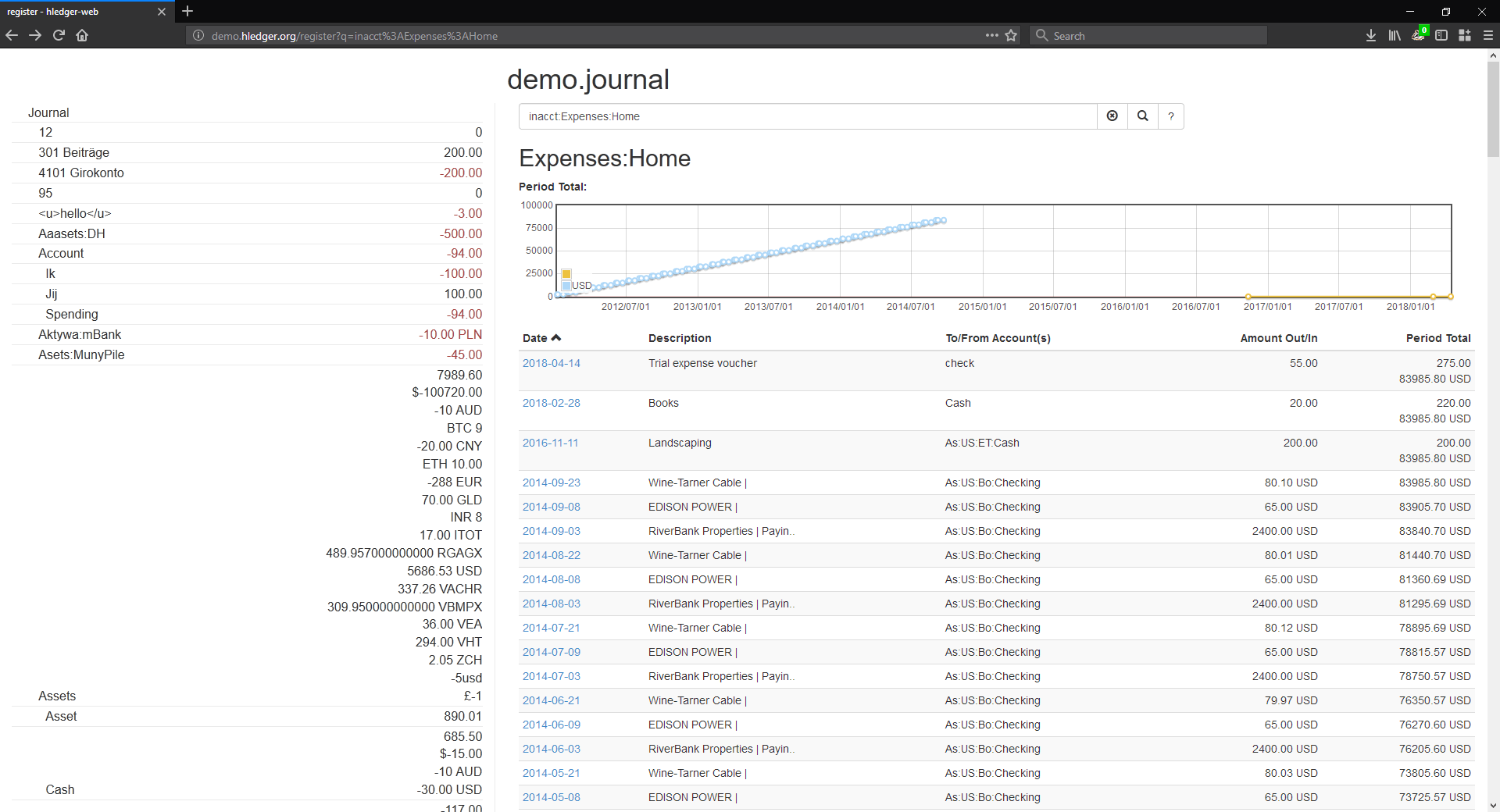Go to the browser home page
The image size is (1500, 812).
pos(82,35)
